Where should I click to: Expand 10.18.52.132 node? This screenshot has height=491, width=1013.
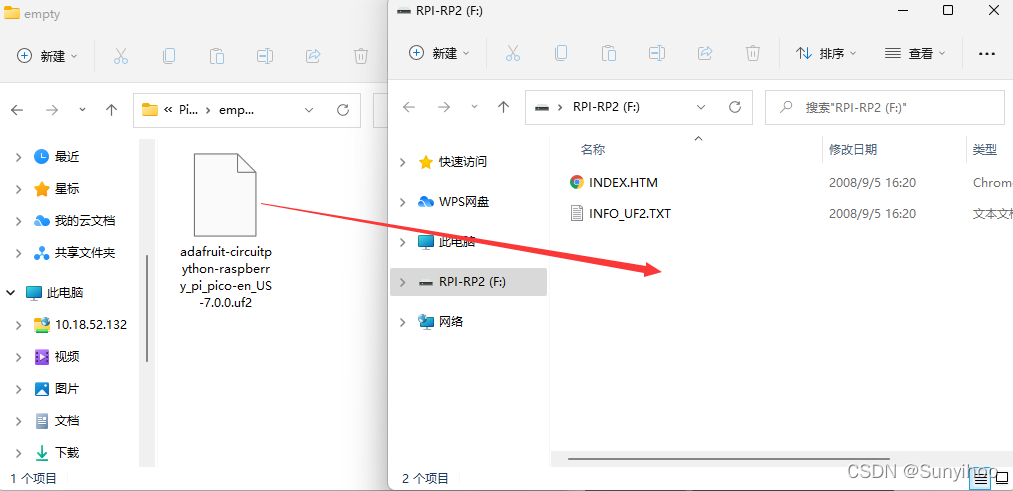tap(19, 325)
